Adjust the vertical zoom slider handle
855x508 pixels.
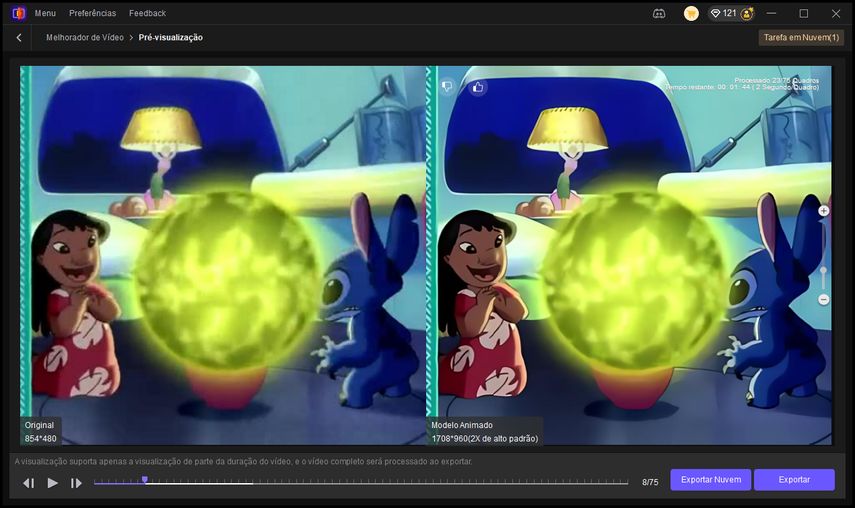pos(823,270)
